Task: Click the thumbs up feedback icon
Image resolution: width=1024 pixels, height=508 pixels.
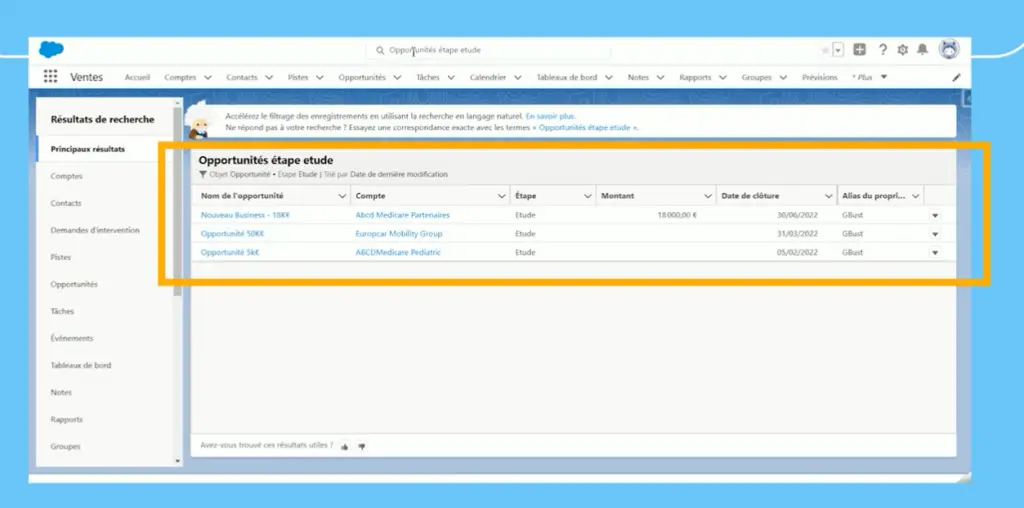Action: [x=344, y=447]
